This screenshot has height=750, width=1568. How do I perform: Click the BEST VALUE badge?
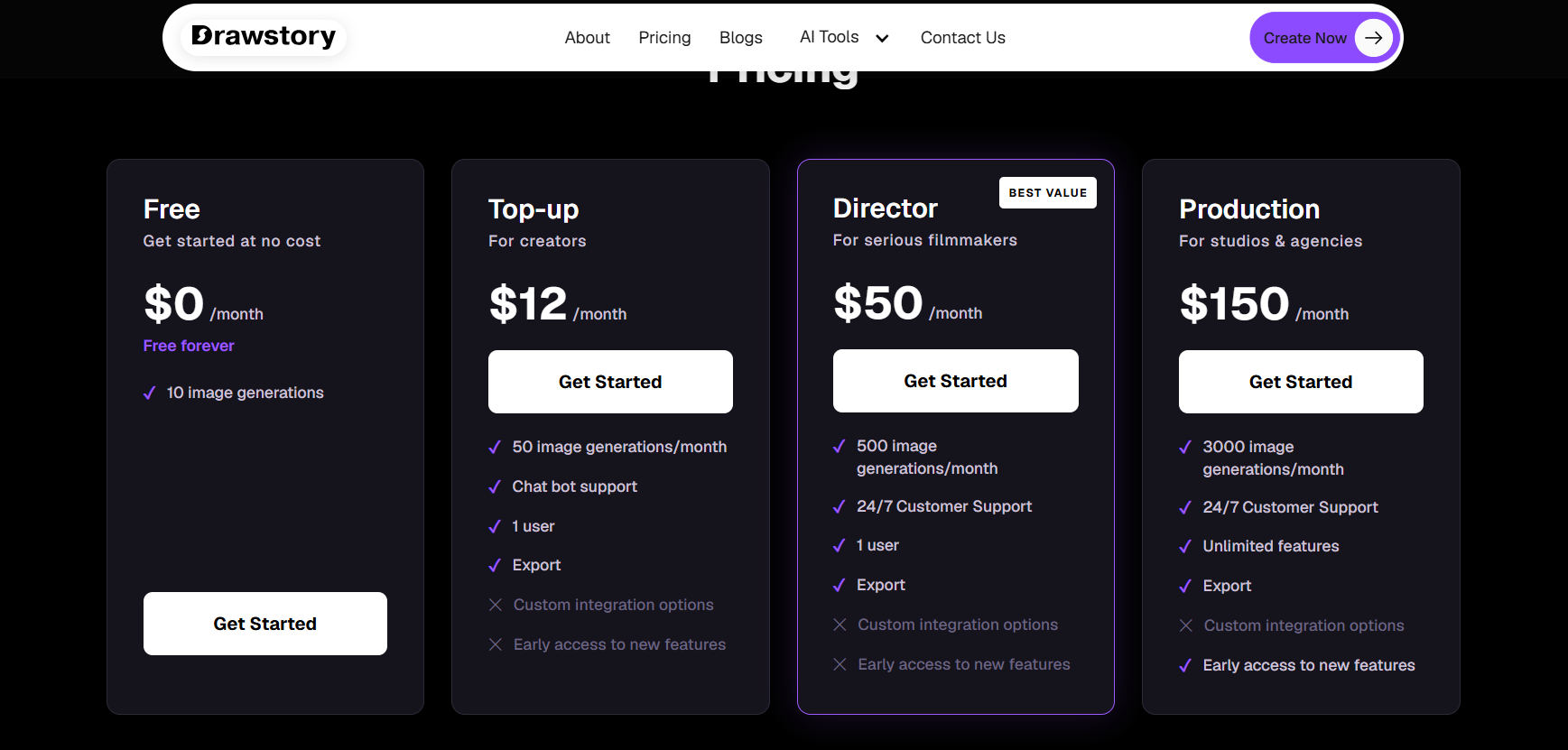pyautogui.click(x=1047, y=193)
